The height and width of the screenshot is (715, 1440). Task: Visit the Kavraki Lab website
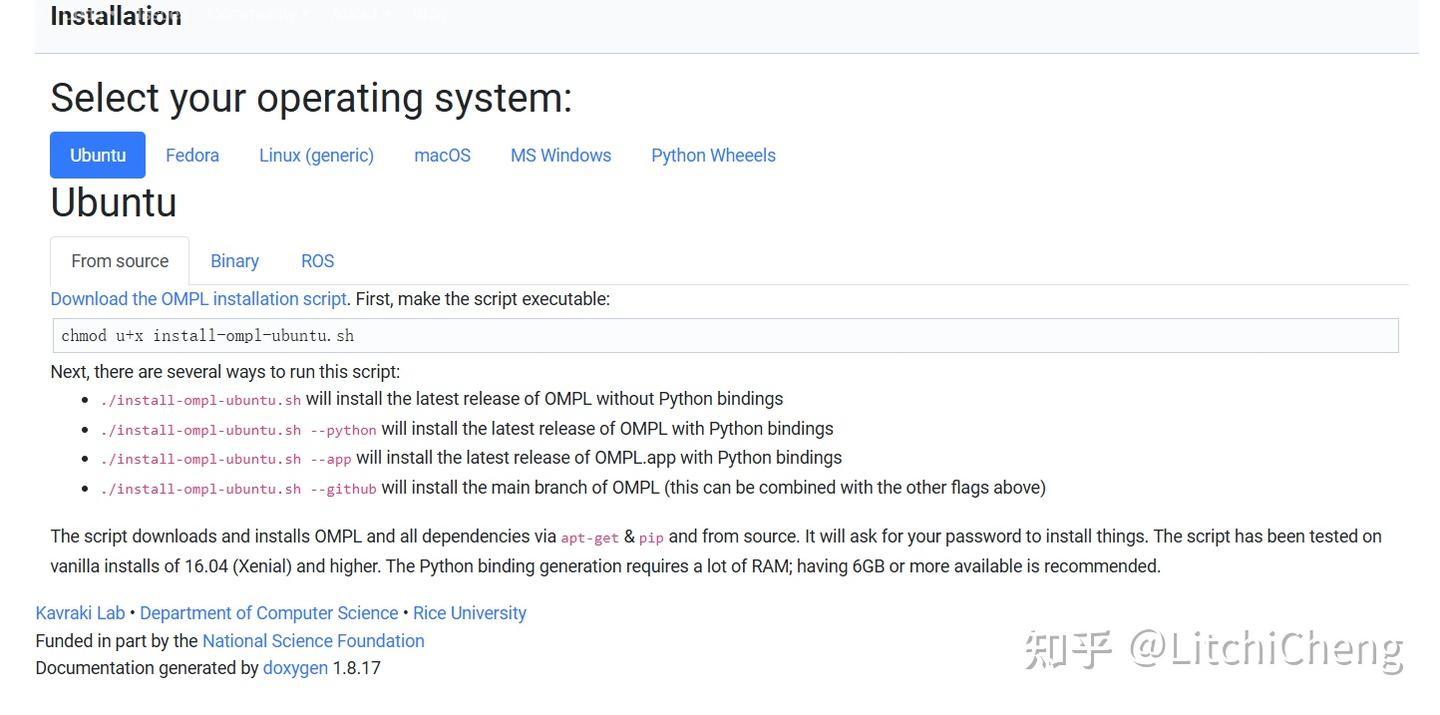tap(80, 612)
